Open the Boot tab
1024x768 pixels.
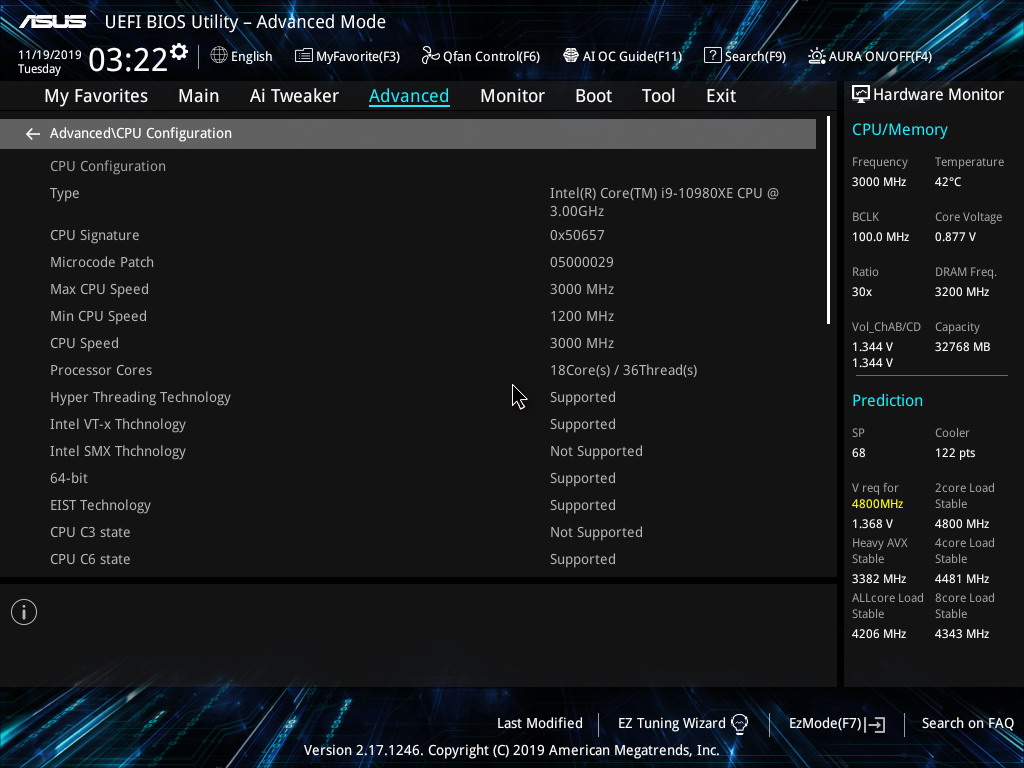point(594,96)
